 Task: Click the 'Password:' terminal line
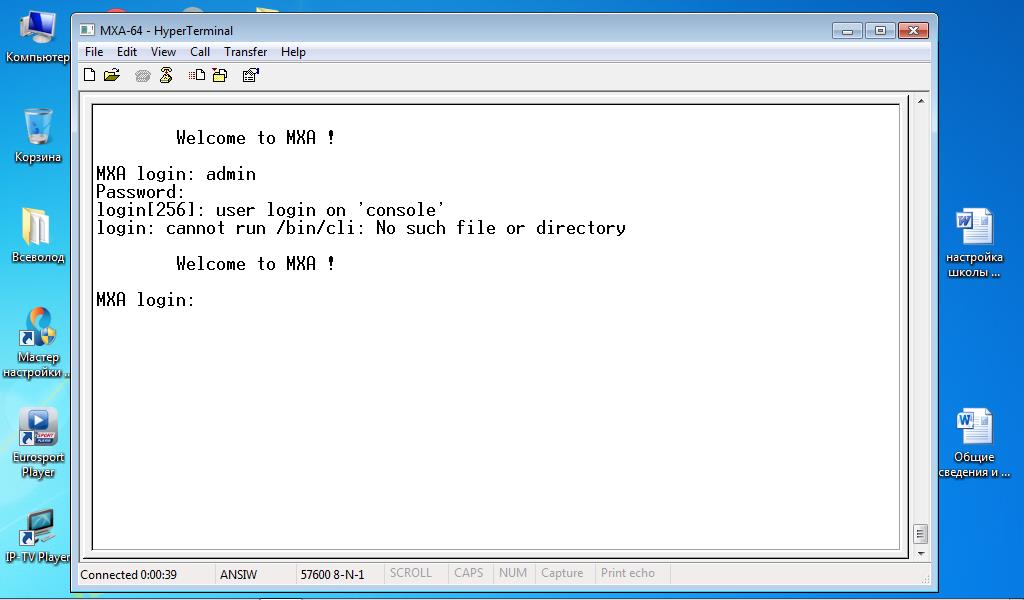tap(140, 192)
